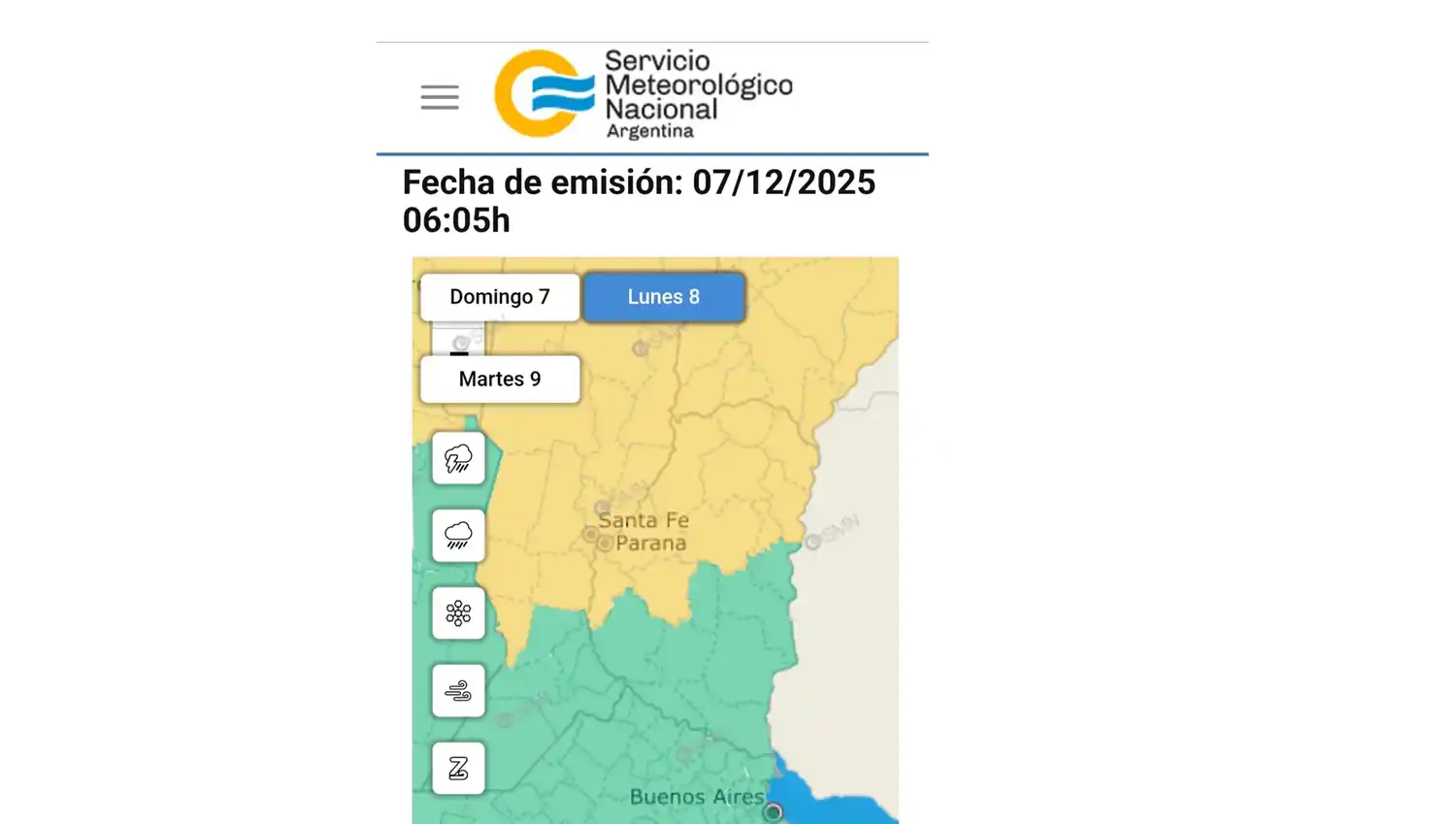Image resolution: width=1456 pixels, height=824 pixels.
Task: Click the Parana label on the map
Action: pos(652,544)
